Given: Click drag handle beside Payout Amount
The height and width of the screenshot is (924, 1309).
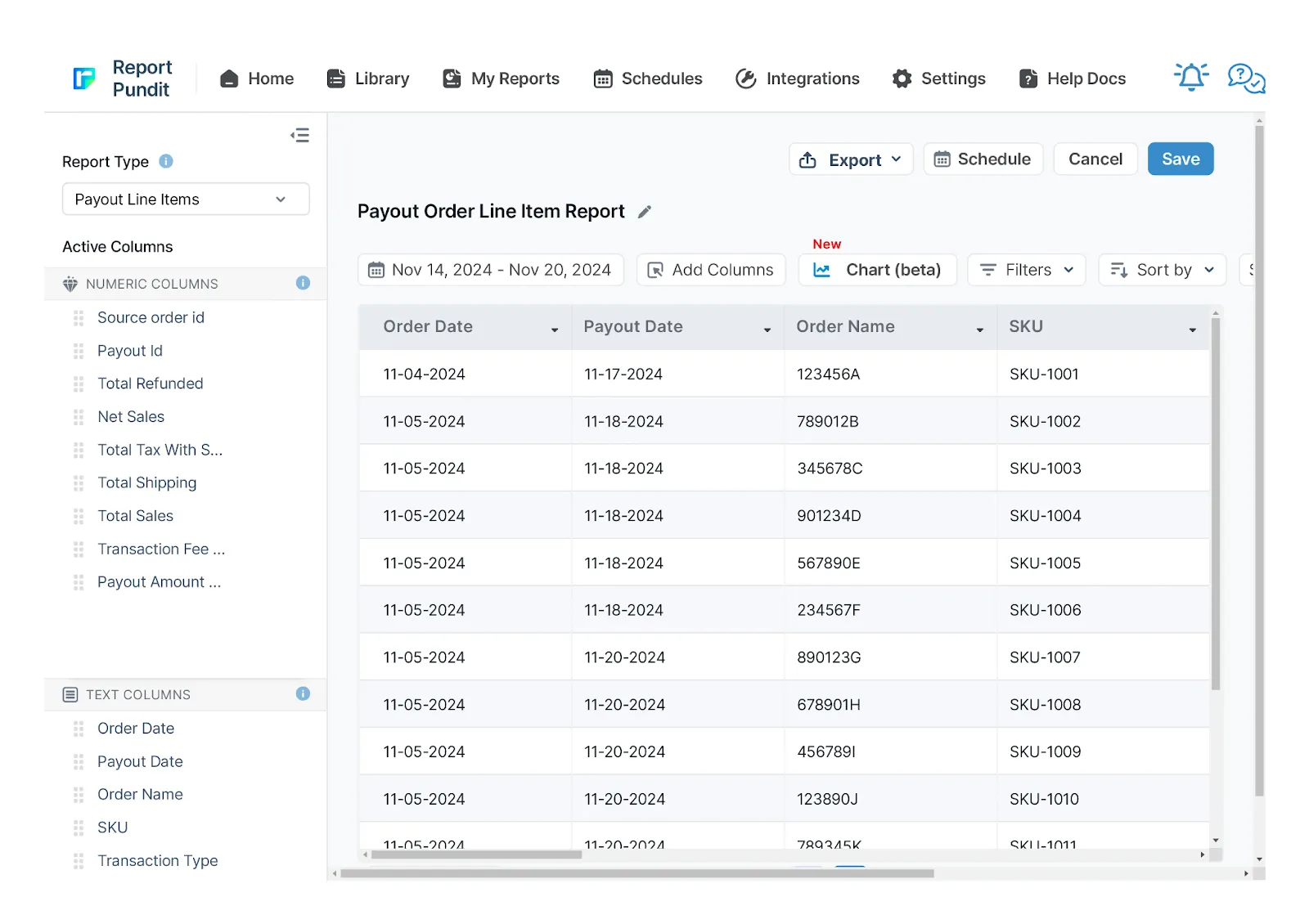Looking at the screenshot, I should click(x=79, y=582).
